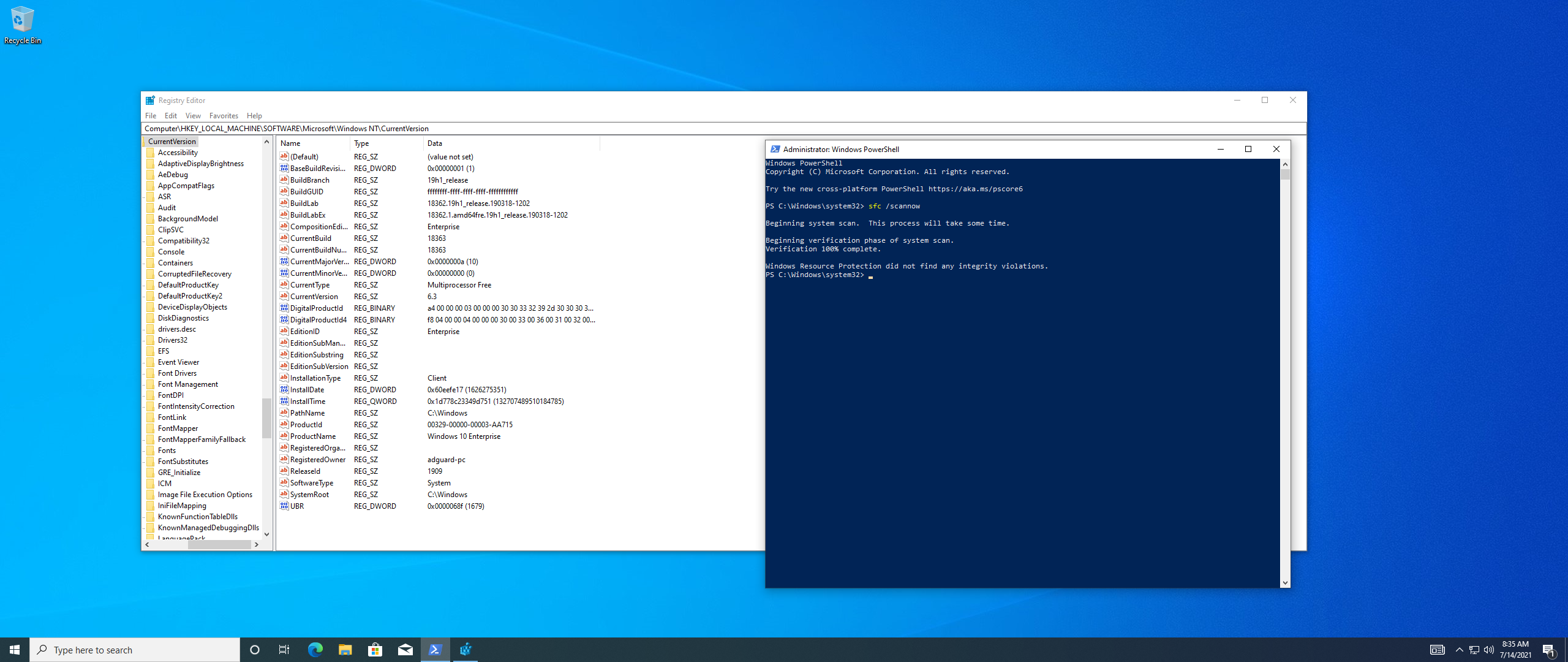Maximize the PowerShell window
Screen dimensions: 1568x662
1248,149
